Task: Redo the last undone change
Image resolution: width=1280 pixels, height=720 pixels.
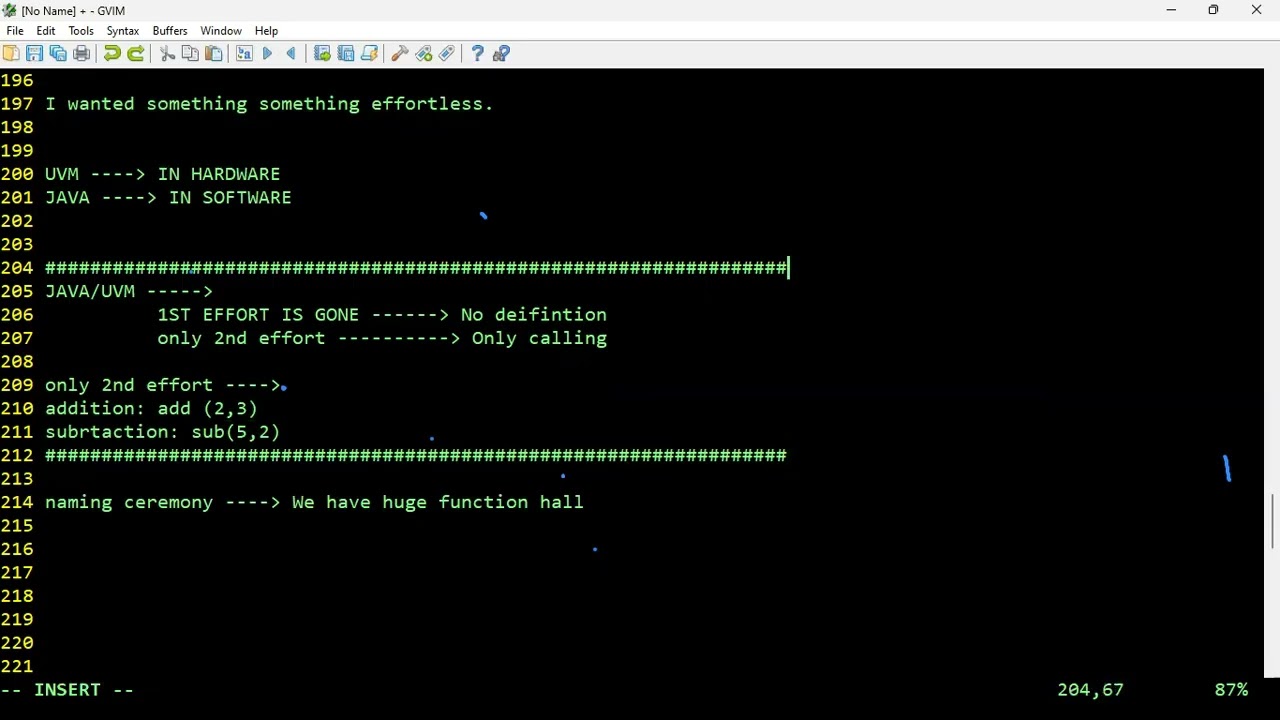Action: 136,53
